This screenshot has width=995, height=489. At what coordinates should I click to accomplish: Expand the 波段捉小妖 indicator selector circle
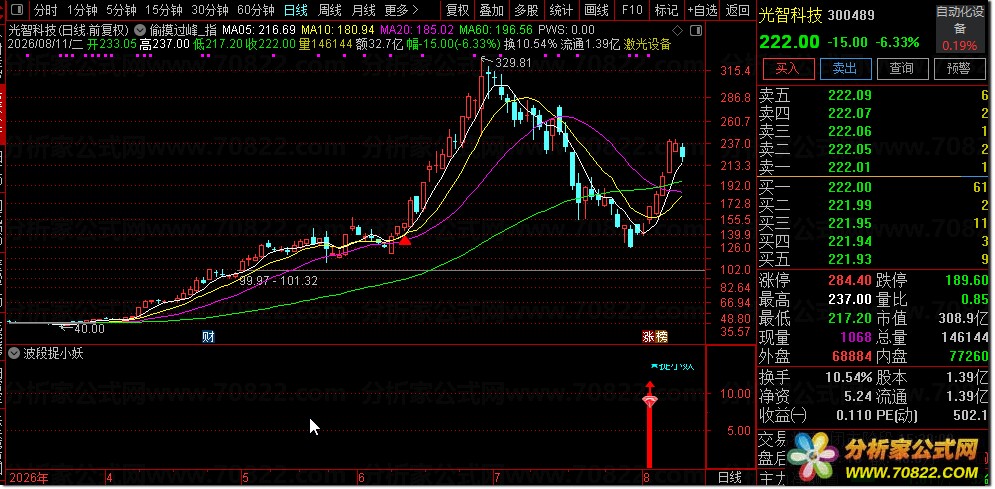point(13,353)
